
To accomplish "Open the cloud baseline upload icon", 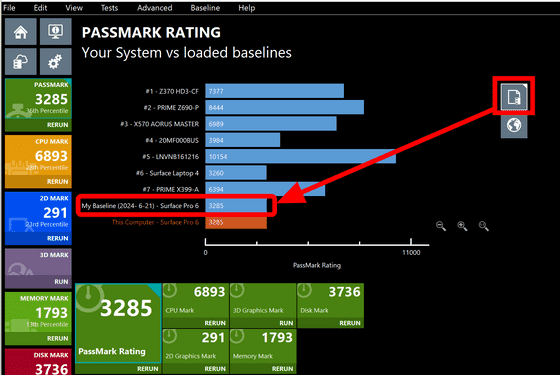I will (x=21, y=62).
